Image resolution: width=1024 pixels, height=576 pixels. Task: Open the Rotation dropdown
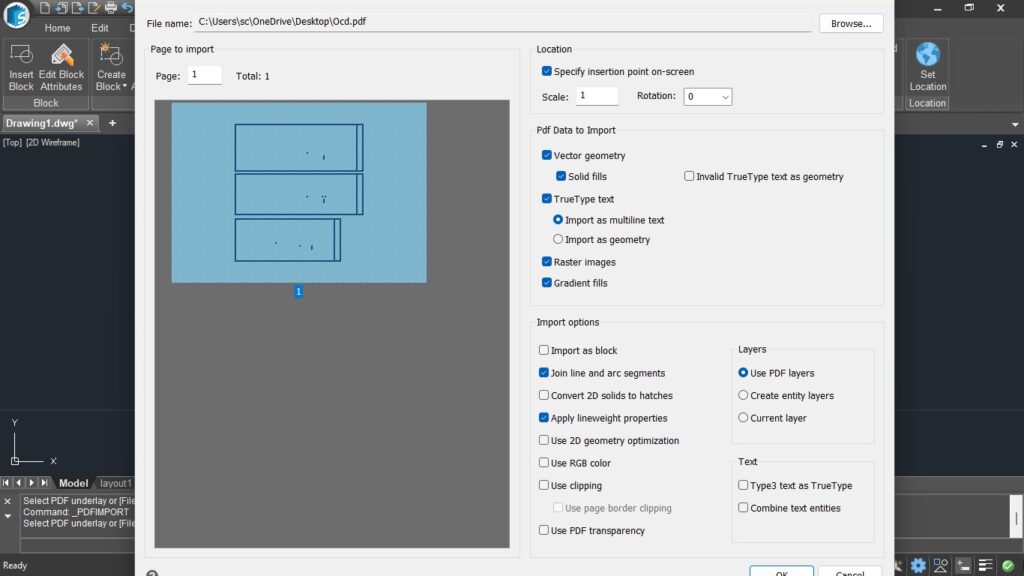click(x=708, y=97)
